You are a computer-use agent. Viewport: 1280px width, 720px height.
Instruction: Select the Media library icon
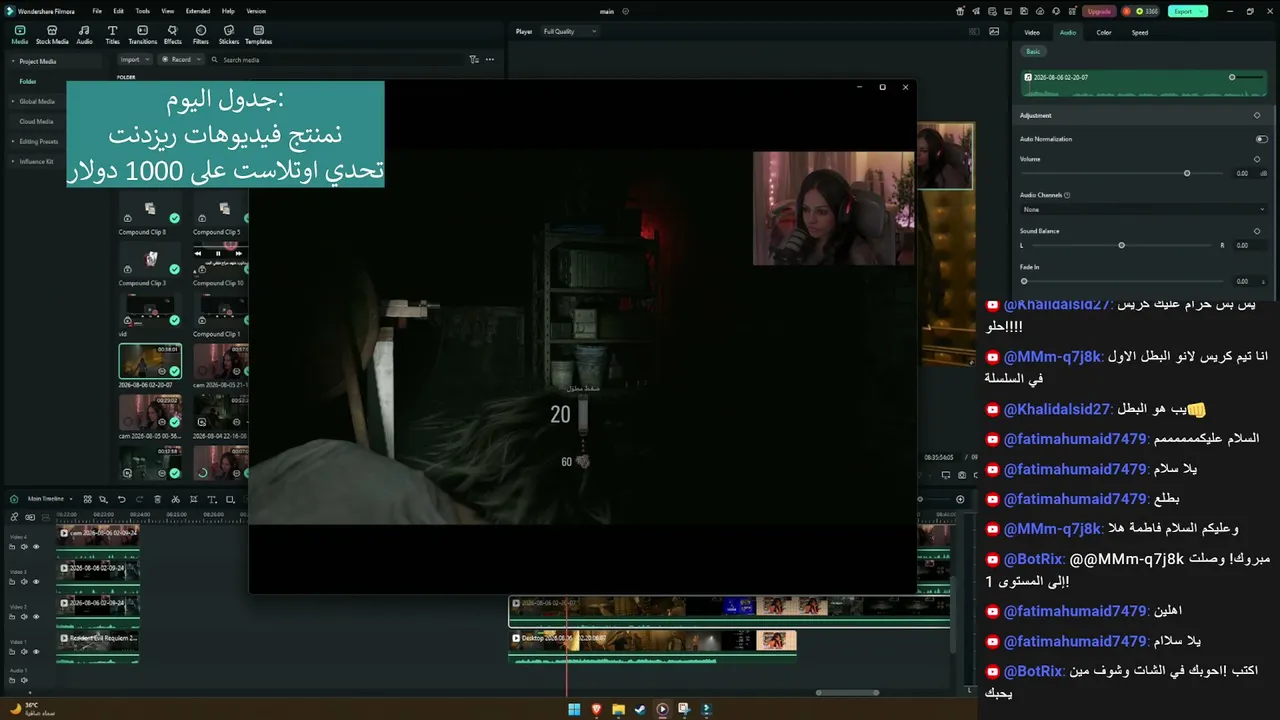[20, 35]
